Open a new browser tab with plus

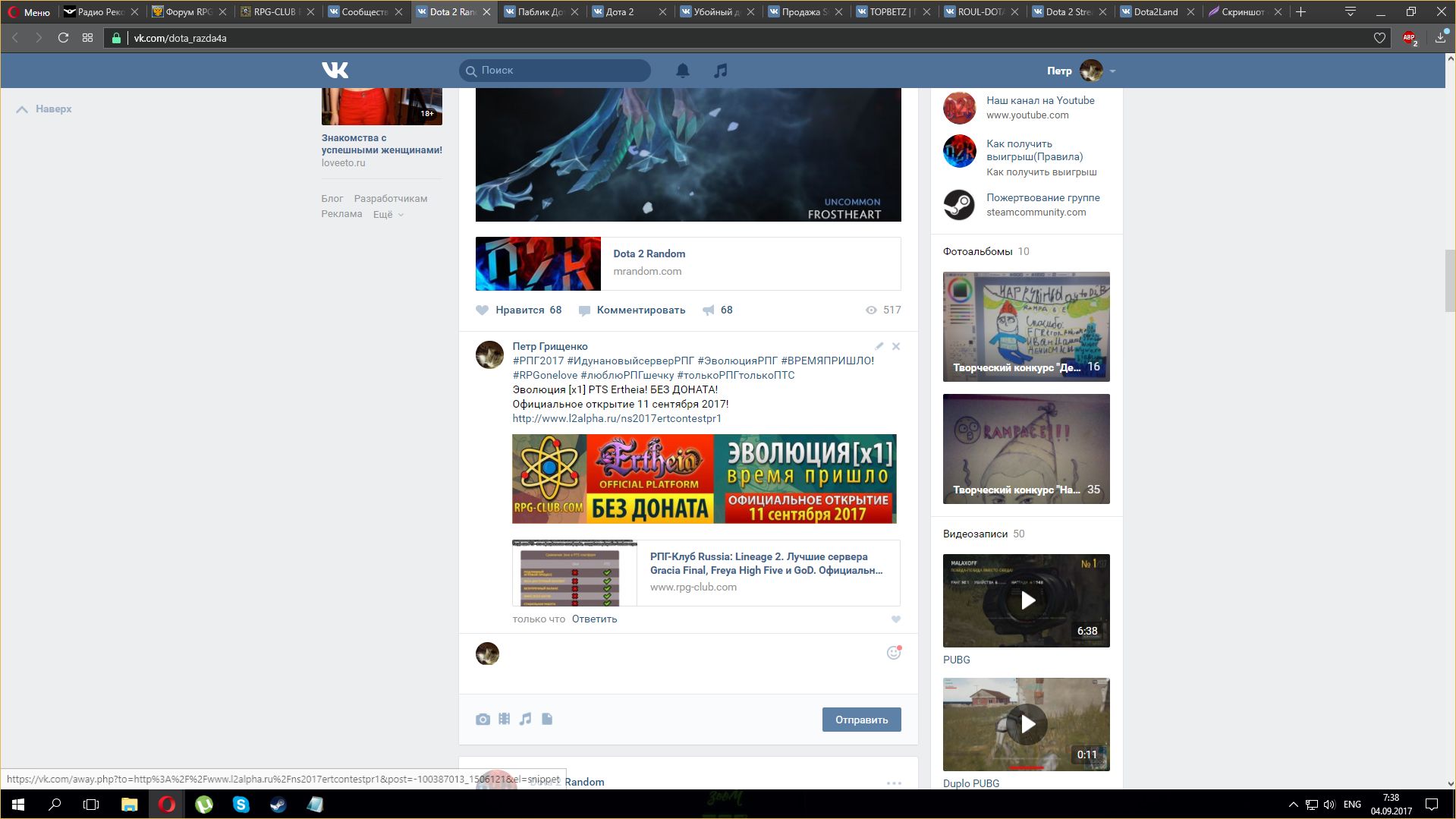1301,12
